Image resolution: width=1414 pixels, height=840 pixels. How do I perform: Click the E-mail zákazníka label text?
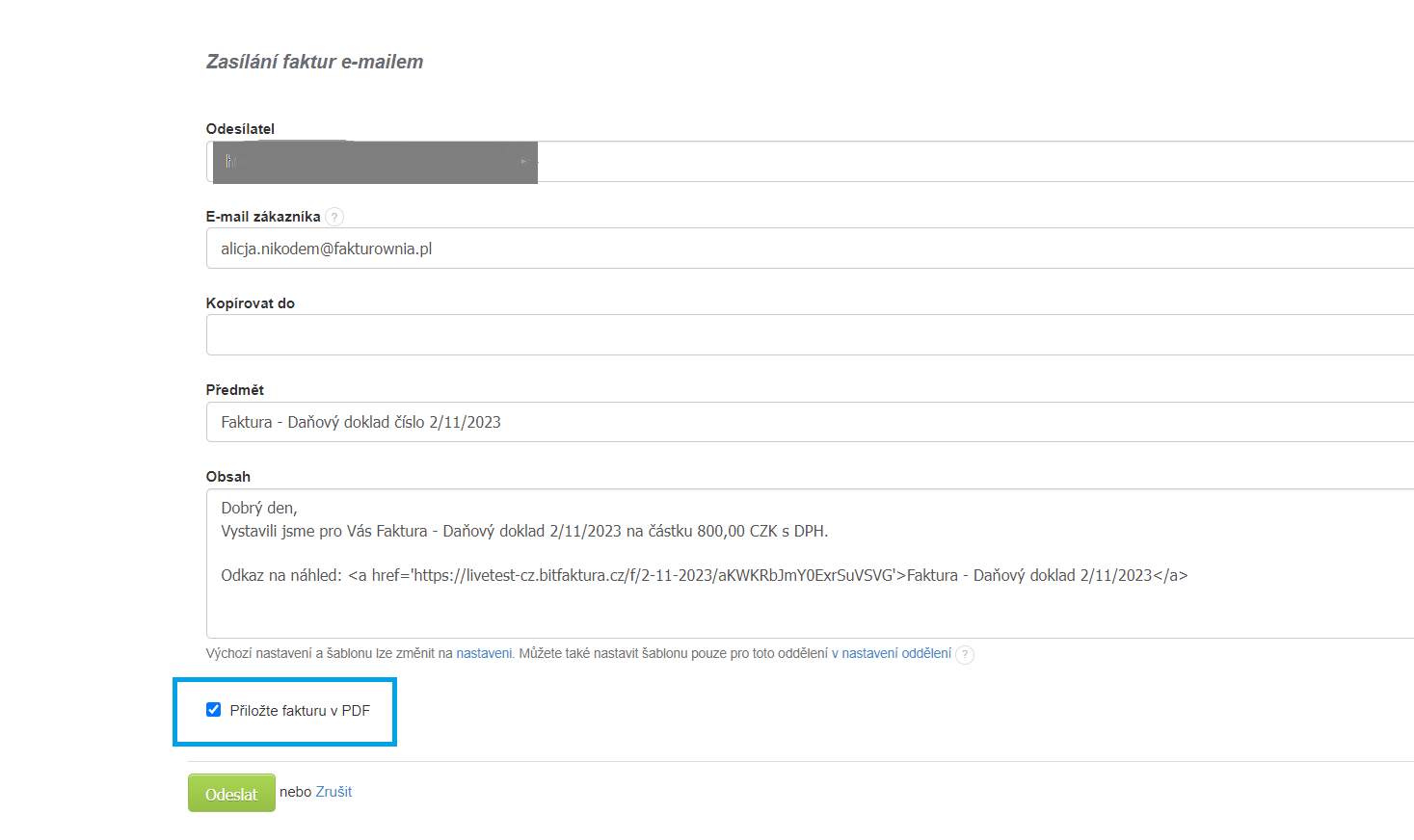(263, 217)
